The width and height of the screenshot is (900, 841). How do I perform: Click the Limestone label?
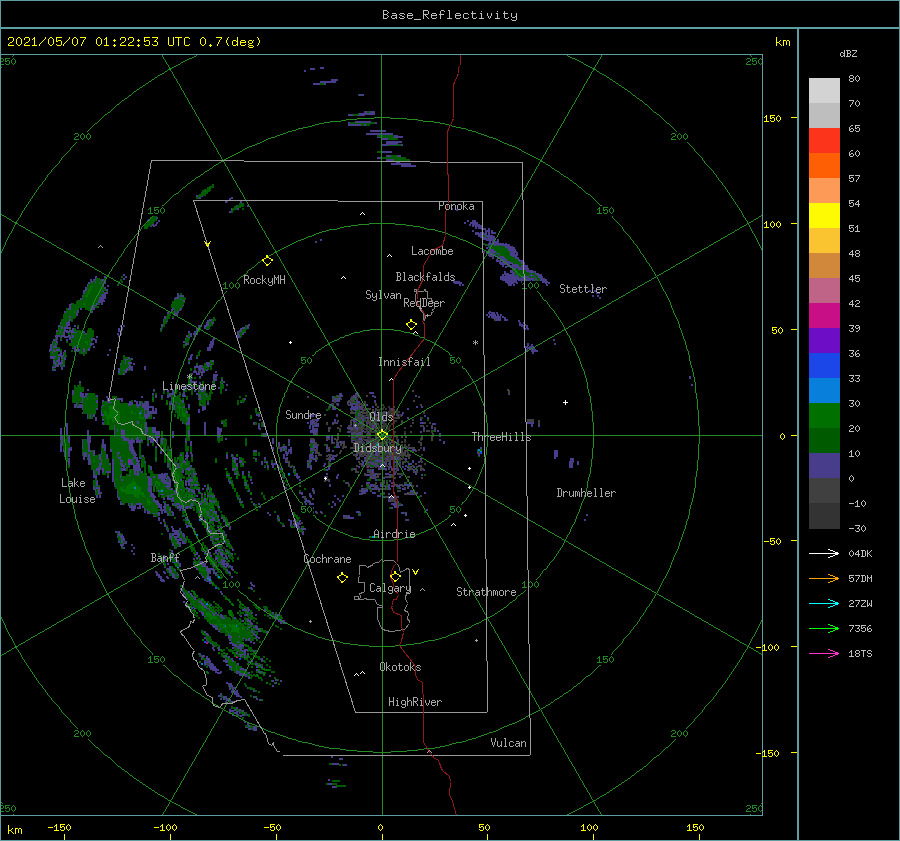(189, 386)
